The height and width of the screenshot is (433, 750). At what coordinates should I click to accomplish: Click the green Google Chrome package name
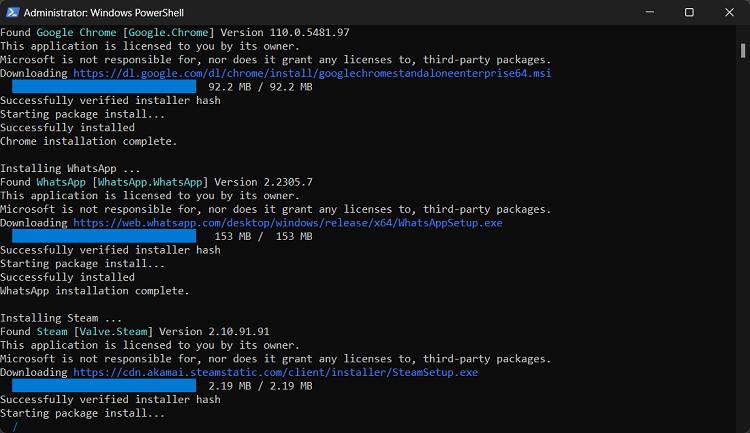click(77, 33)
